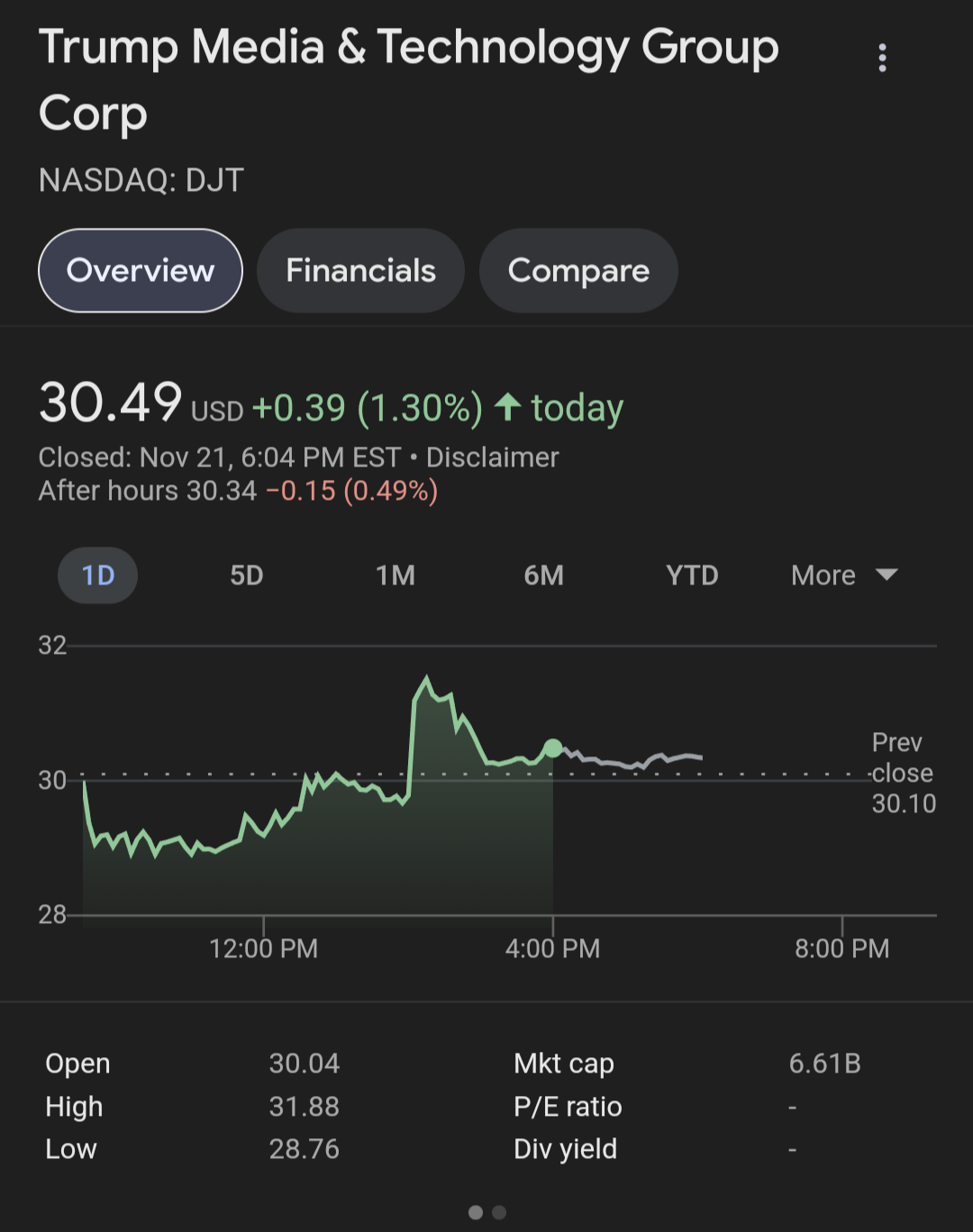Select the first stats page dot

pyautogui.click(x=476, y=1212)
